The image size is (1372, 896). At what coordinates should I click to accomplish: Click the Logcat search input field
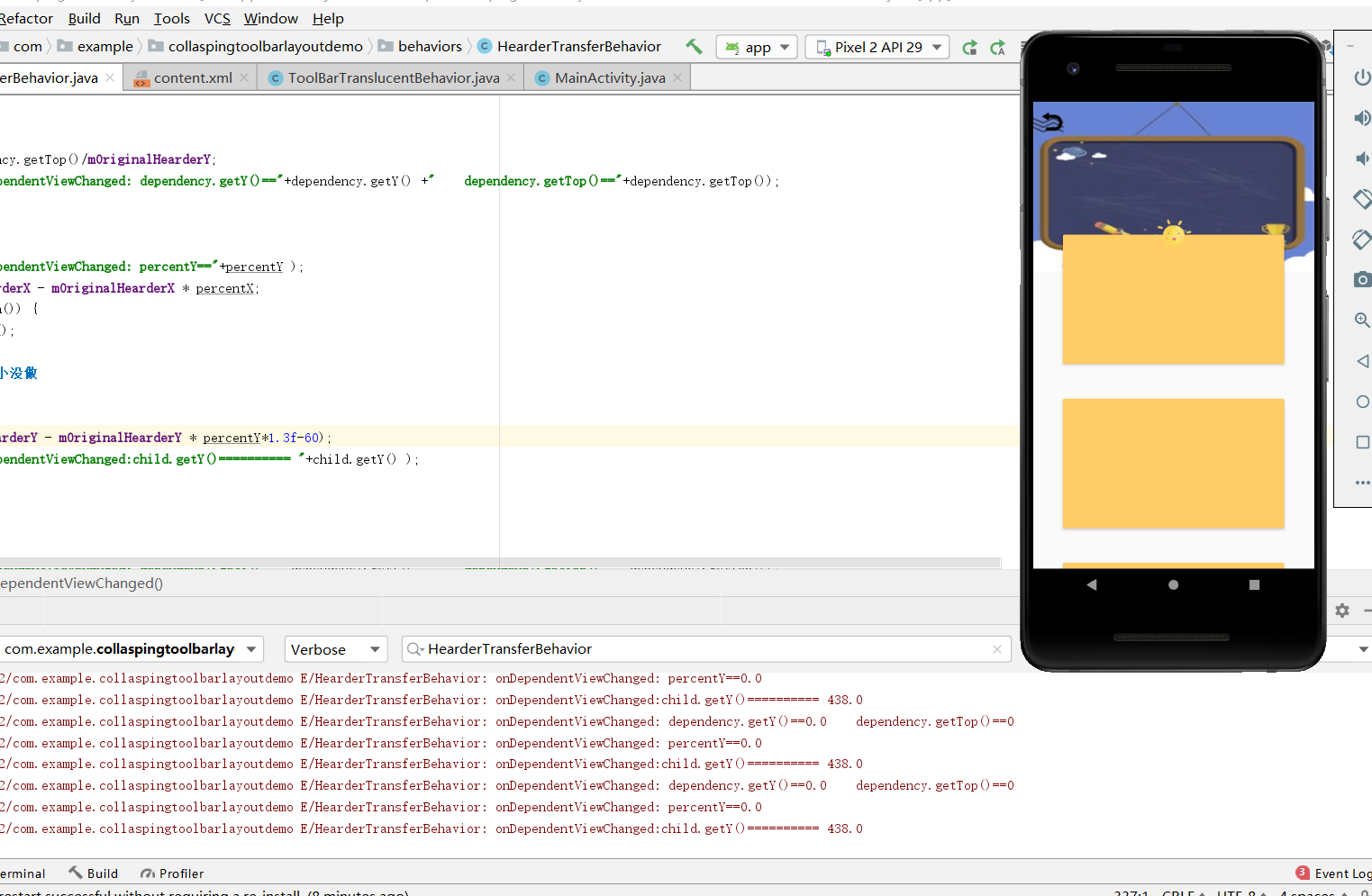[706, 649]
